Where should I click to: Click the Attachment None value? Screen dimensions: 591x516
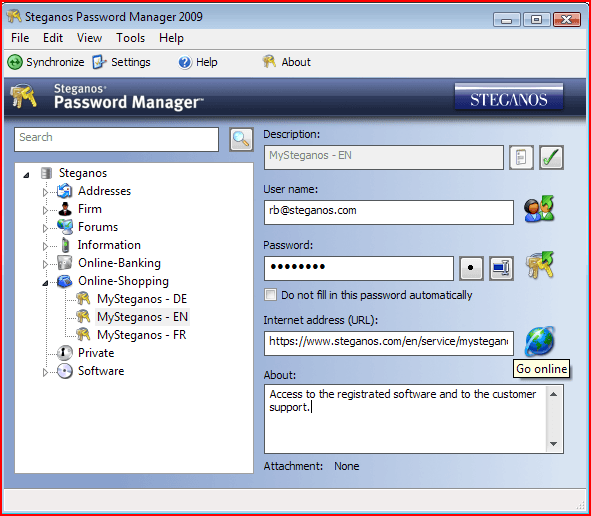pyautogui.click(x=346, y=466)
